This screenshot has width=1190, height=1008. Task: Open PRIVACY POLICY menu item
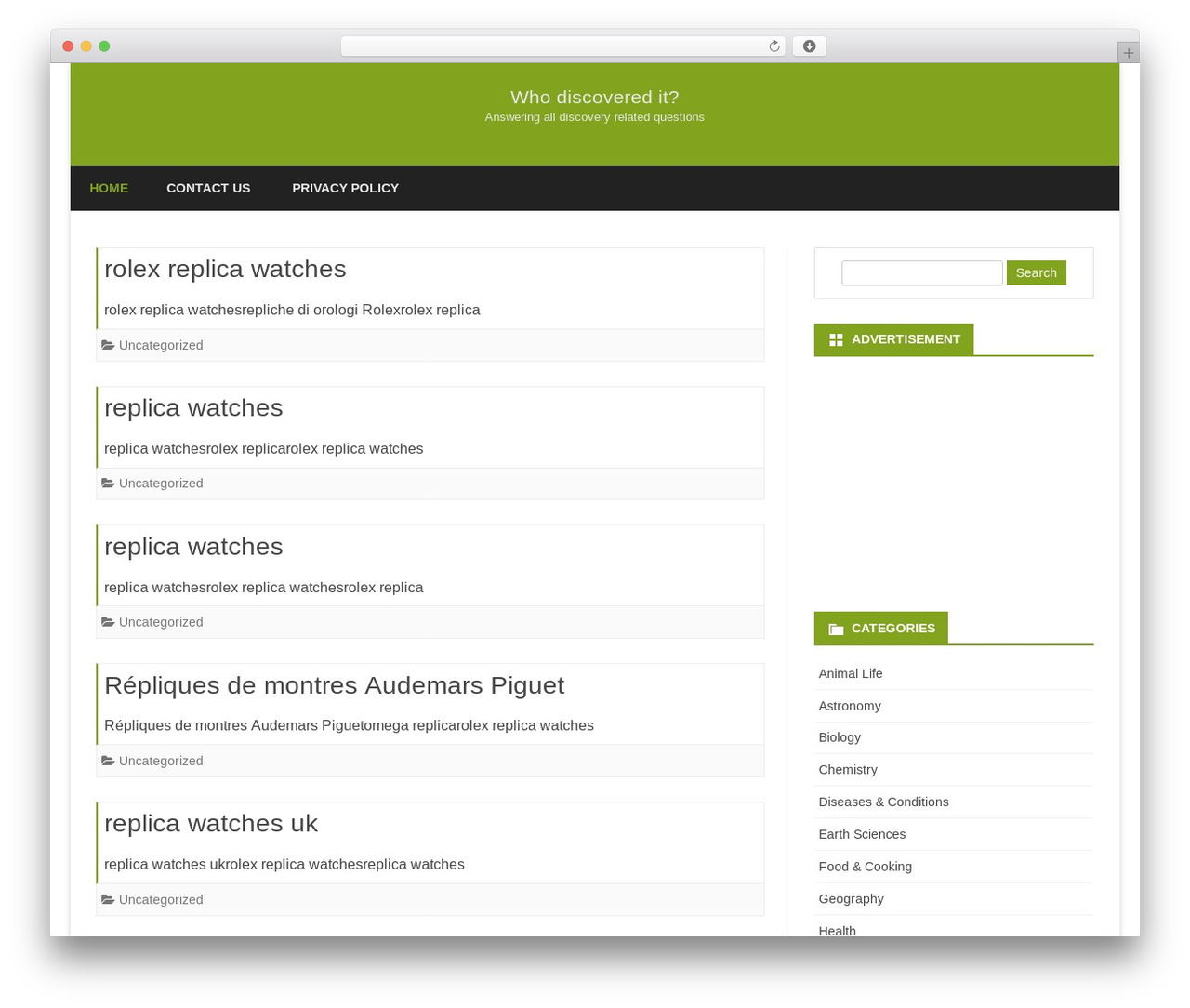[x=345, y=188]
